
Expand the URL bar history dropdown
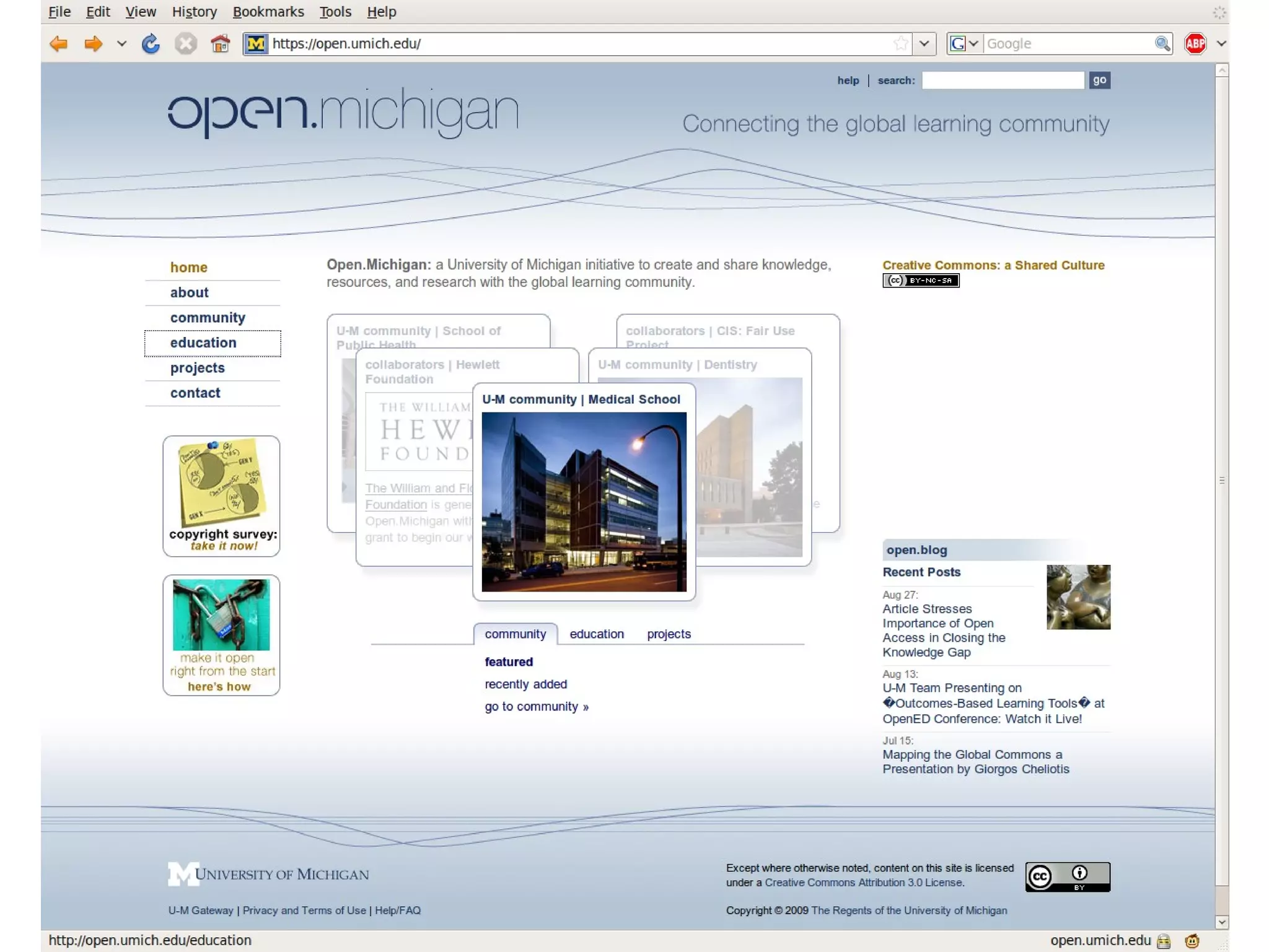[x=924, y=43]
